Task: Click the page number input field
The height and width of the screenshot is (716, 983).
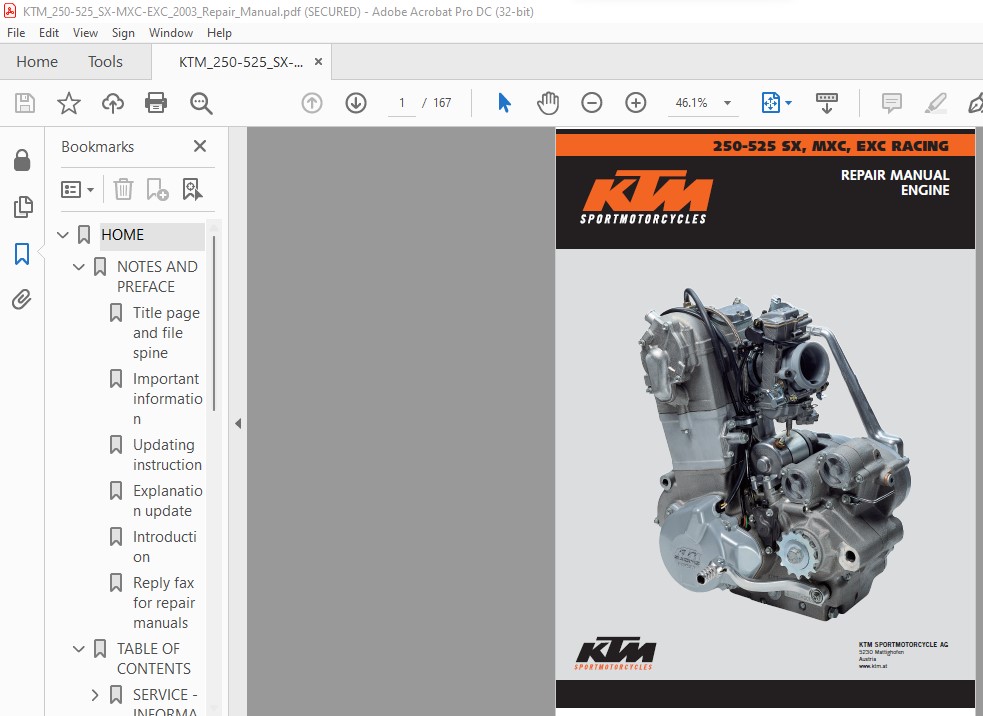Action: [402, 103]
